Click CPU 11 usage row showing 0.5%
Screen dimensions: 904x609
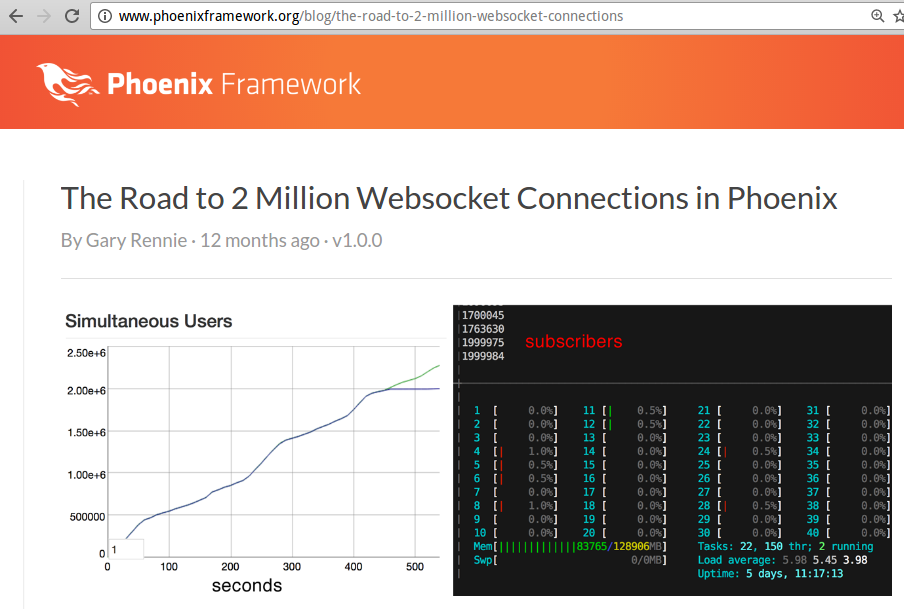tap(624, 411)
